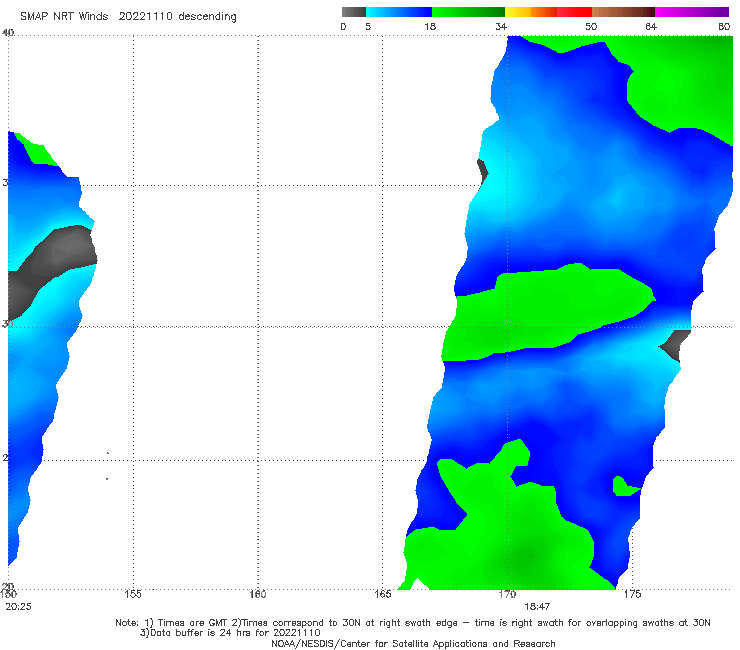Click the latitude label "40" at top left
The width and height of the screenshot is (740, 650).
pos(8,32)
